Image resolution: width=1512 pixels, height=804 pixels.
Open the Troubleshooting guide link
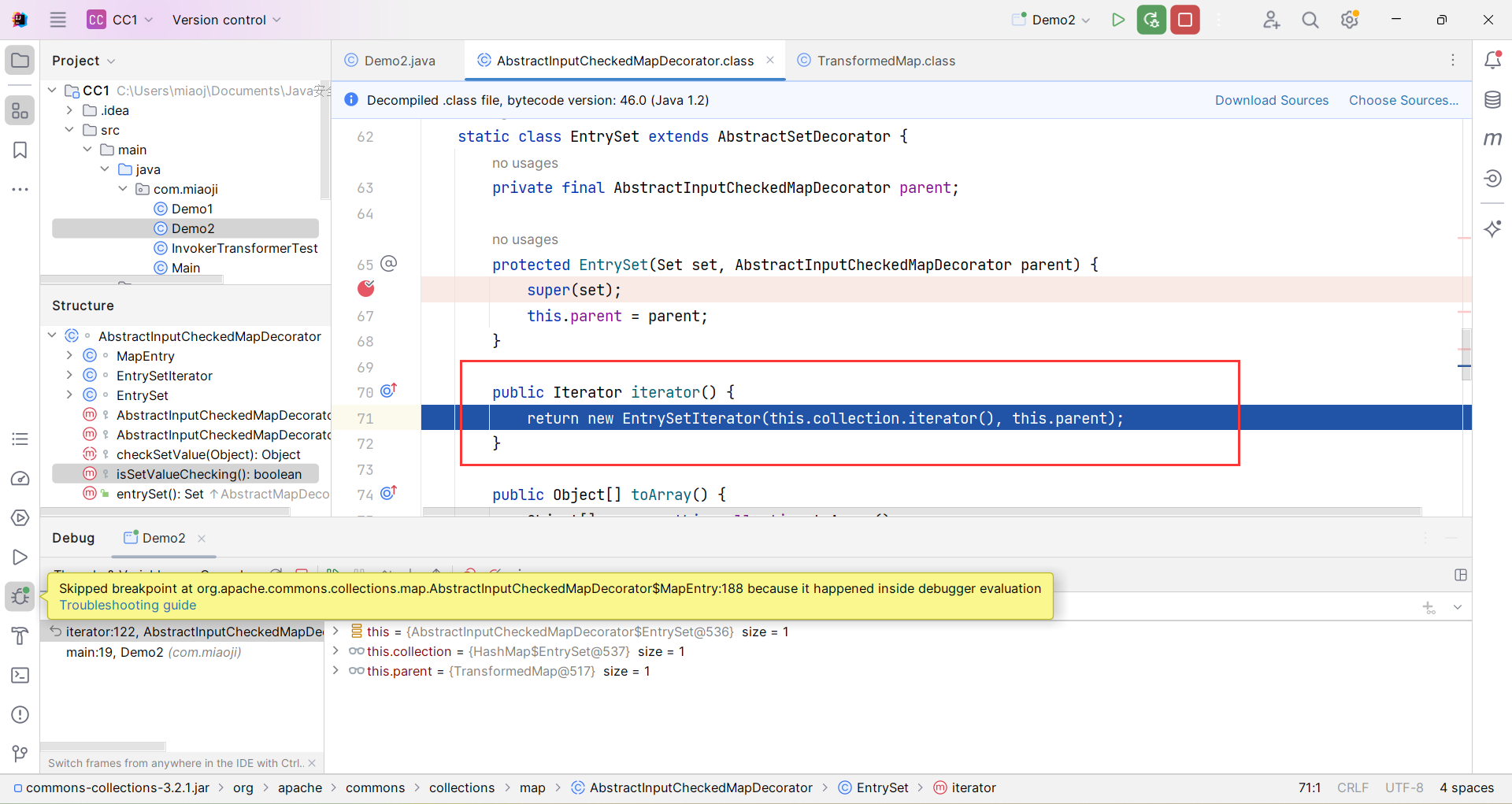pyautogui.click(x=128, y=605)
